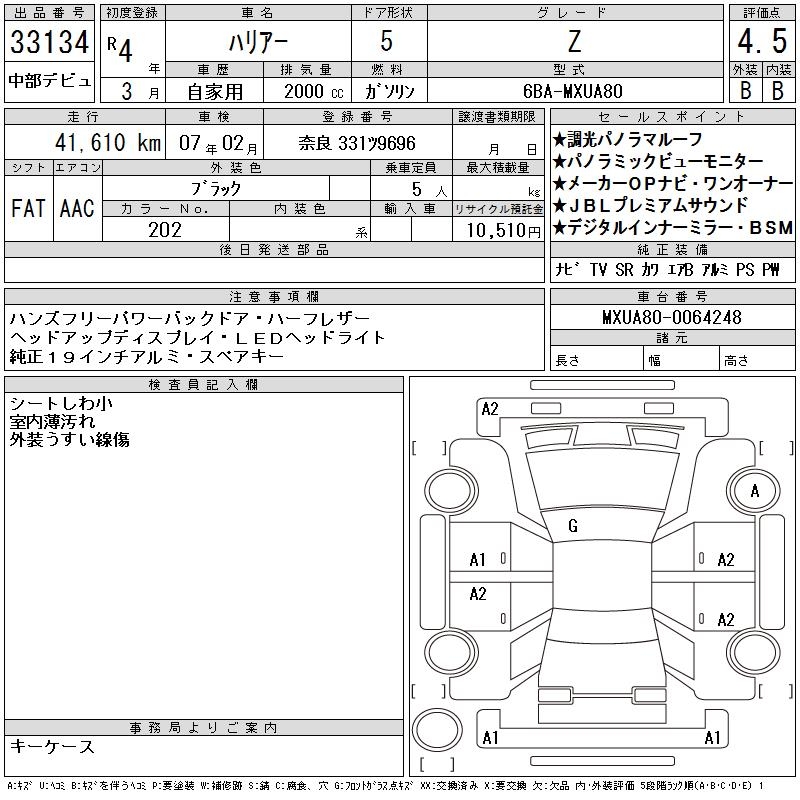Select vehicle history 自家用
The width and height of the screenshot is (800, 800).
coord(215,92)
